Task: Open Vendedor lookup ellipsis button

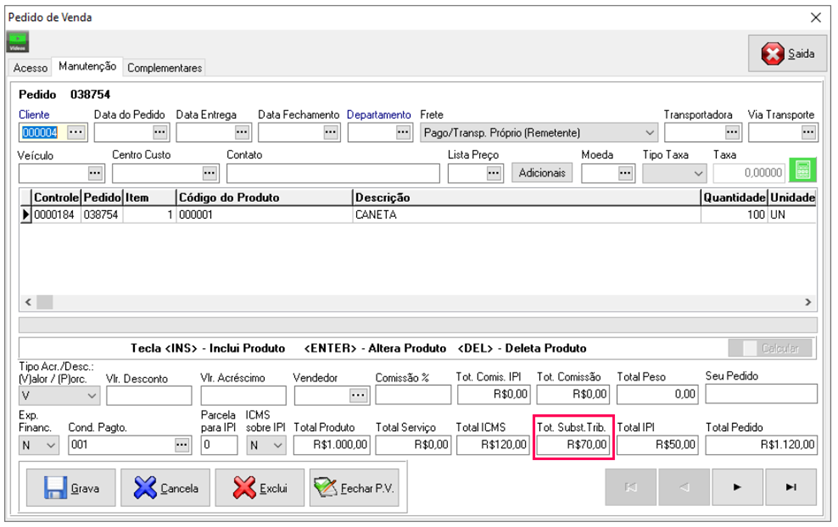Action: pos(356,395)
